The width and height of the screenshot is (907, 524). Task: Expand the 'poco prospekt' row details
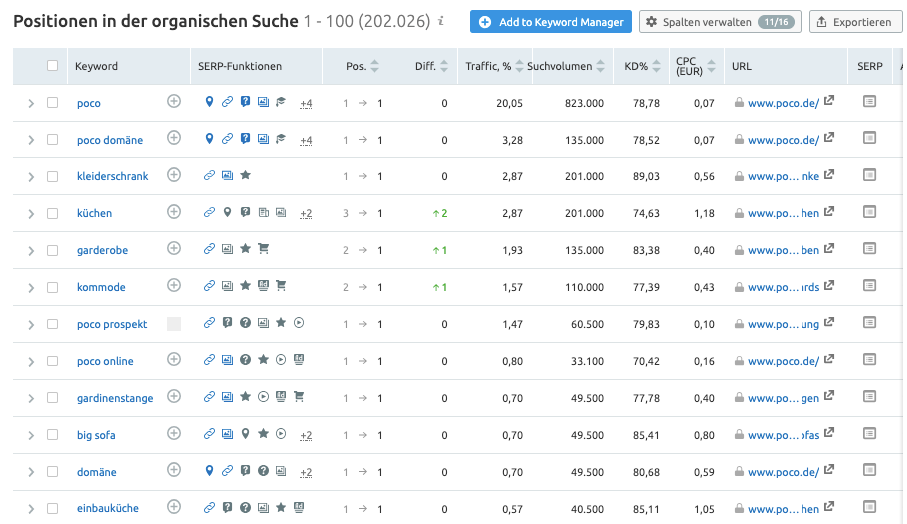pyautogui.click(x=31, y=324)
